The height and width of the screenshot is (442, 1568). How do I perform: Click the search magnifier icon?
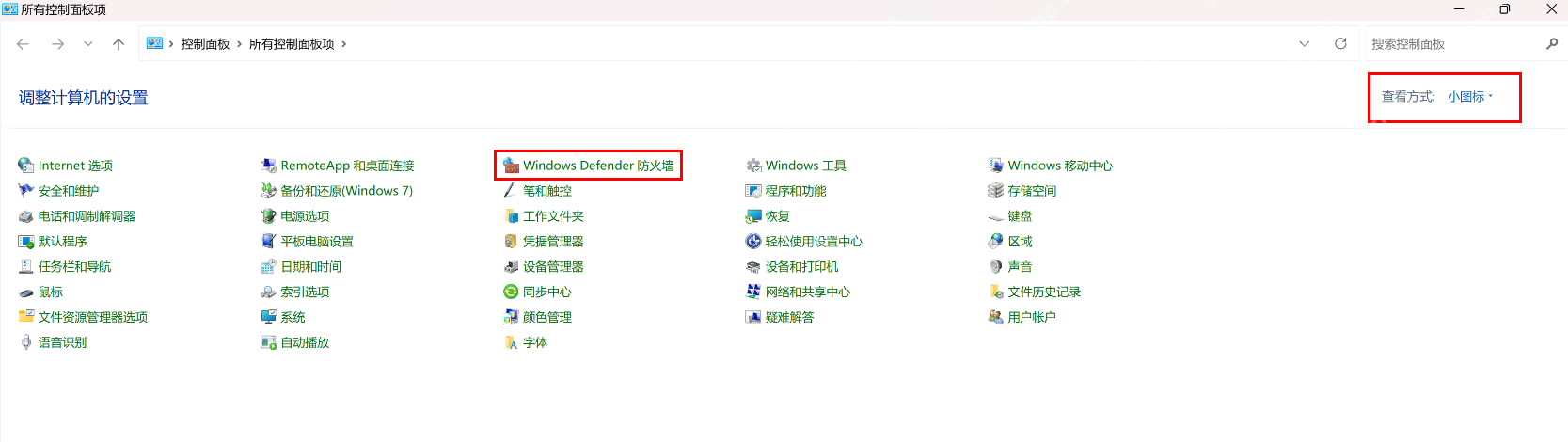pos(1552,44)
